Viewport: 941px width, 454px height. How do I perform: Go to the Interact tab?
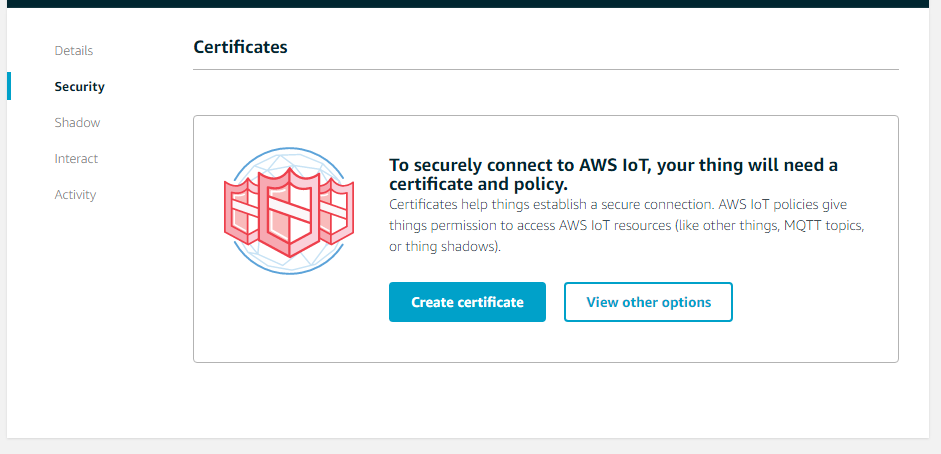click(76, 158)
